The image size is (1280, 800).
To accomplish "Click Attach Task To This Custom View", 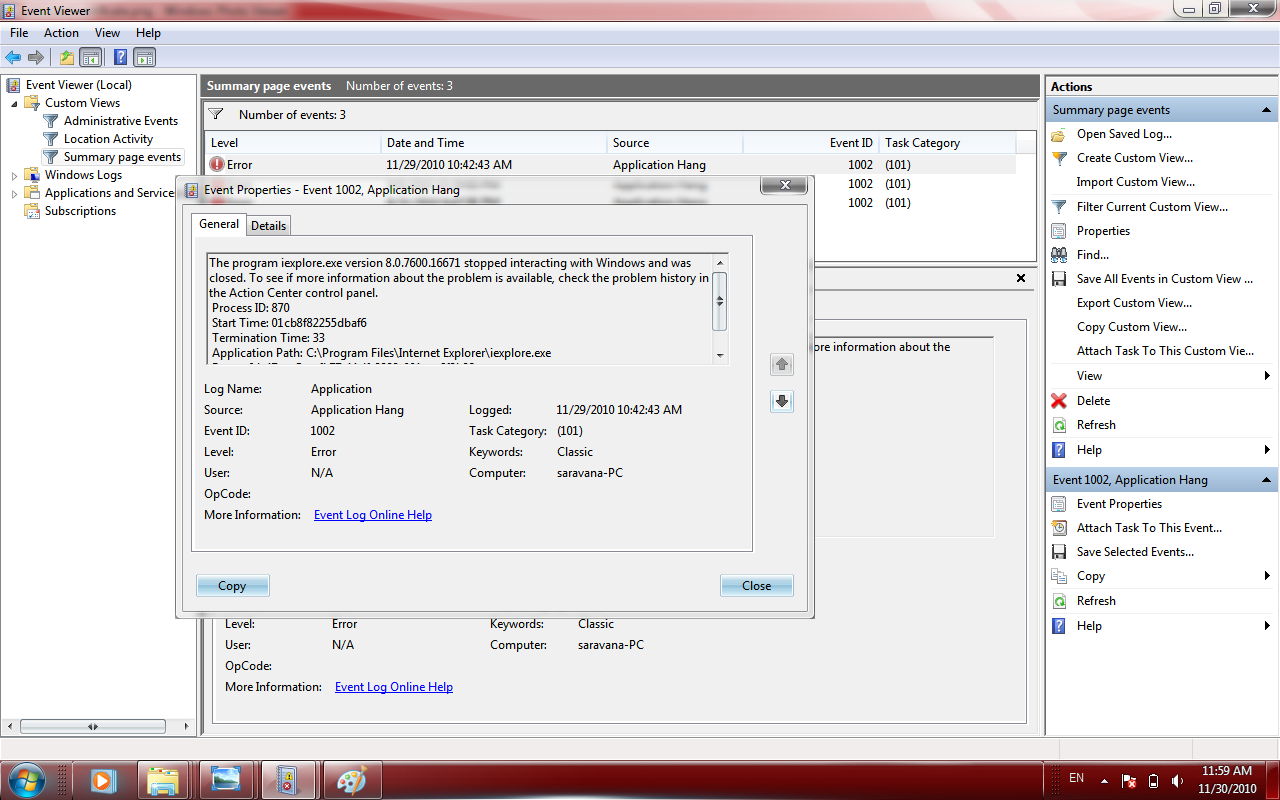I will pos(1165,351).
